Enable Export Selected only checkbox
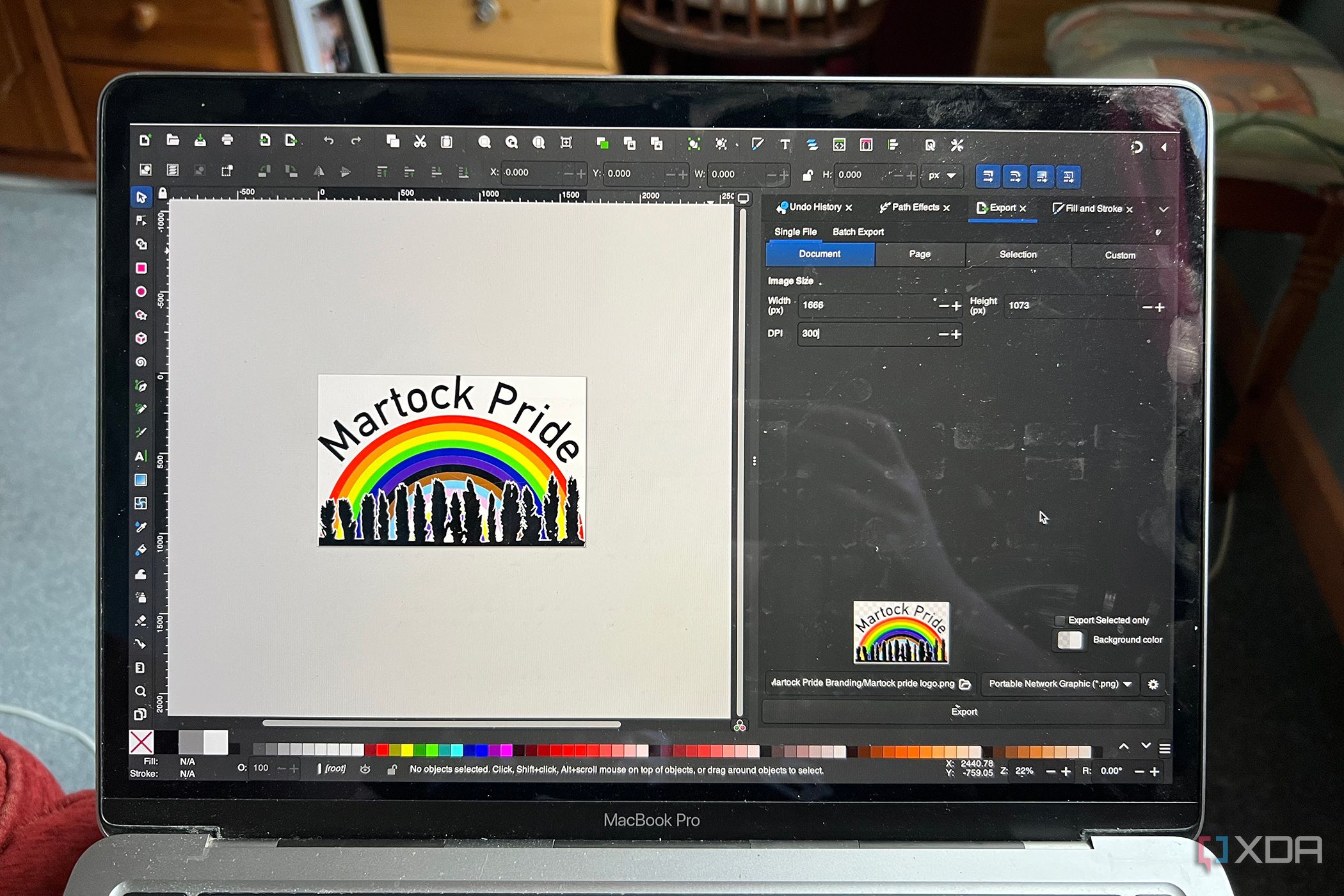Image resolution: width=1344 pixels, height=896 pixels. coord(1060,620)
